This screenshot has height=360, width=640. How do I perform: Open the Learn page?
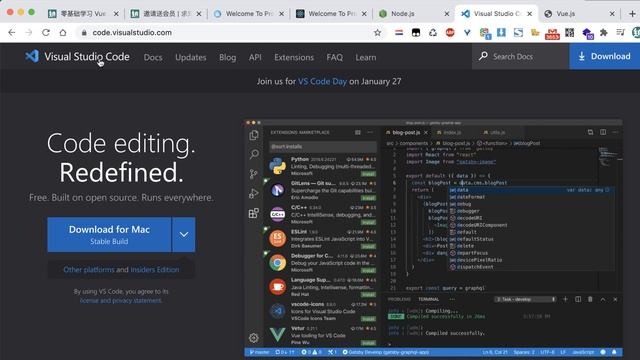(366, 57)
